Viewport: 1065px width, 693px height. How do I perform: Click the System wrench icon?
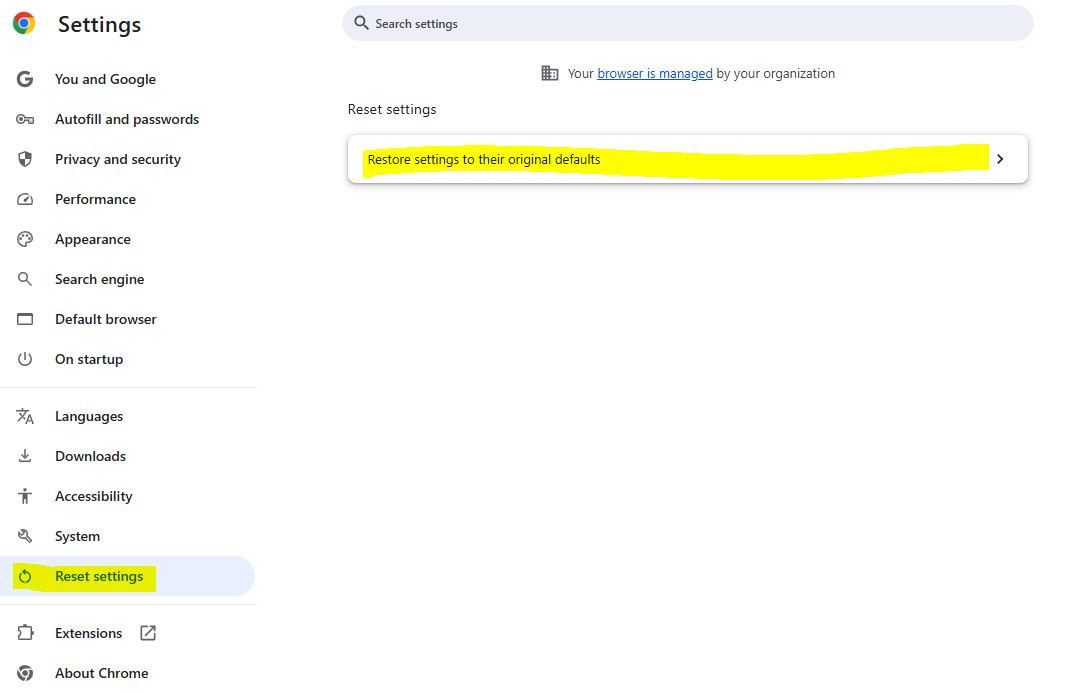[24, 536]
